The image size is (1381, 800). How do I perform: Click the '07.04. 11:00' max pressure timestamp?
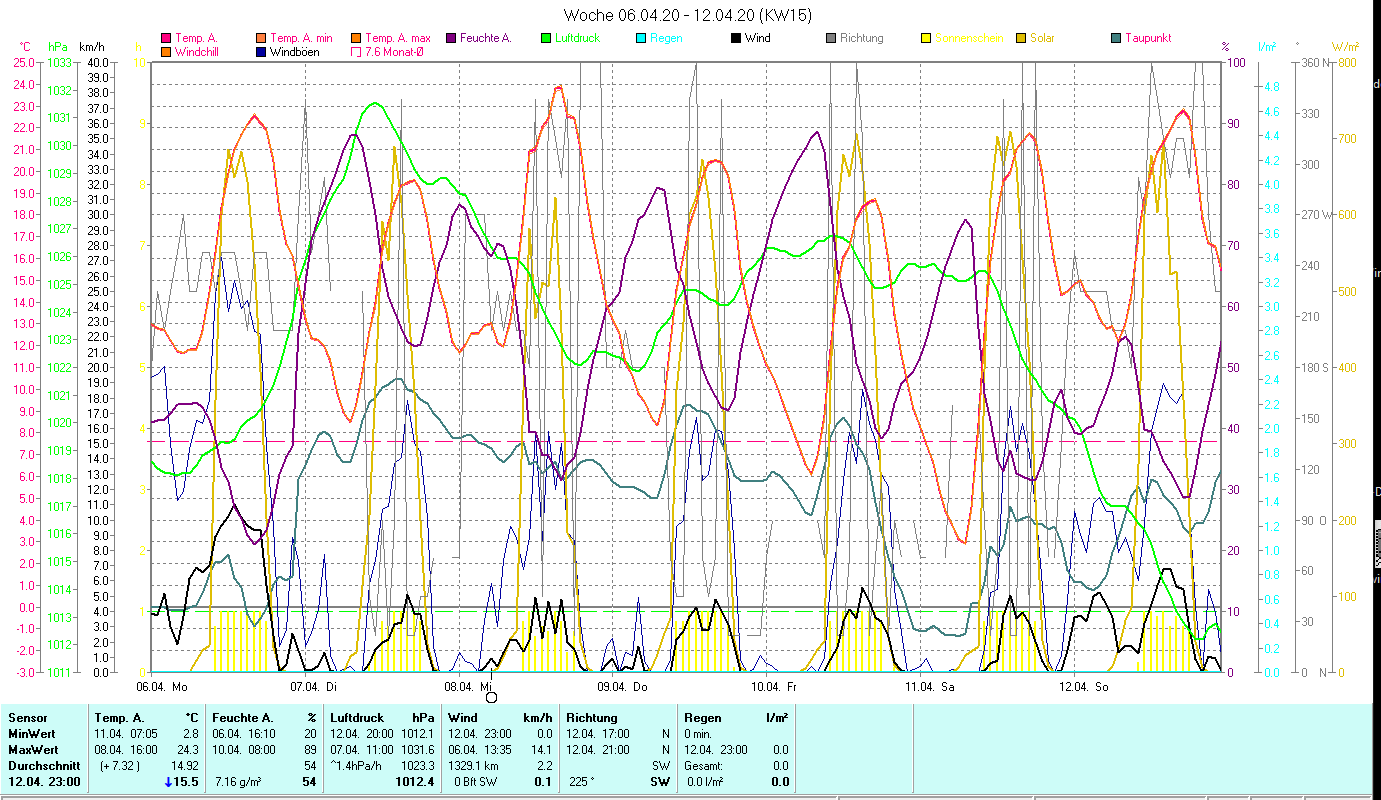coord(361,750)
